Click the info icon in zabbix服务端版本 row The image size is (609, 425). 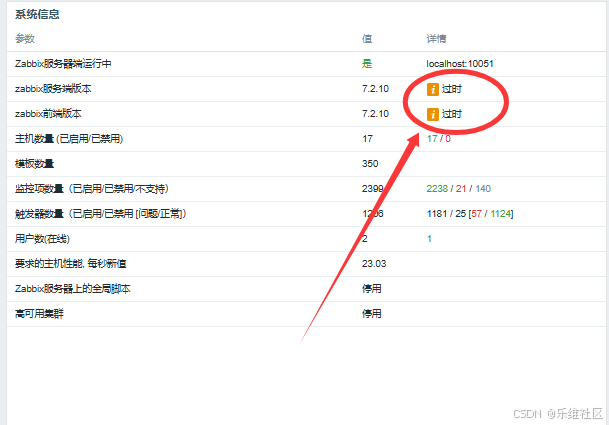433,89
